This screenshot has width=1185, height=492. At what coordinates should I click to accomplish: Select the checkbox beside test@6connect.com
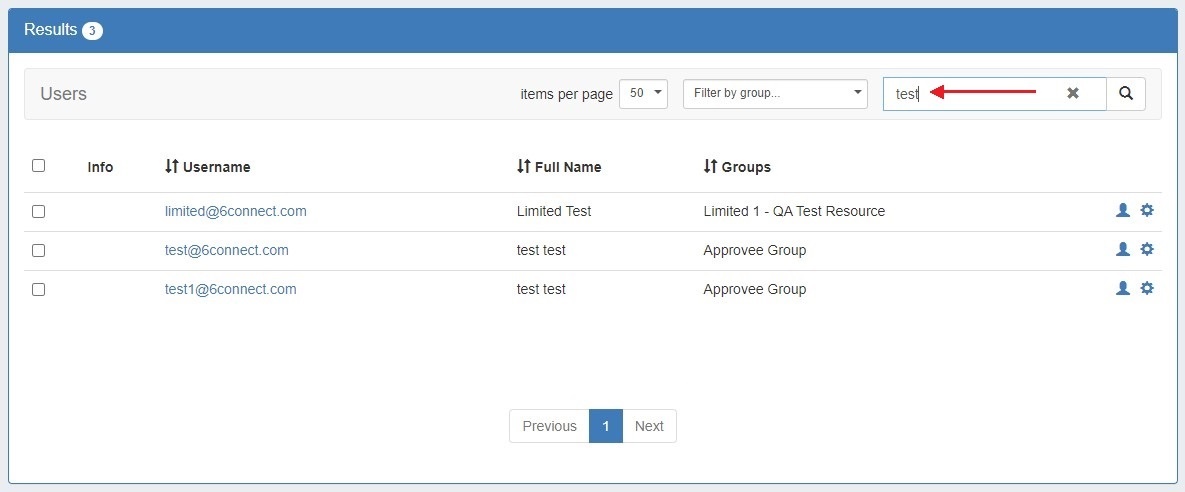point(38,251)
